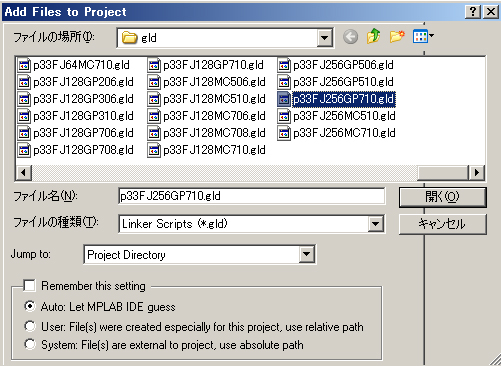
Task: Click the Linker Scripts (*.gld) combo box
Action: tap(251, 224)
